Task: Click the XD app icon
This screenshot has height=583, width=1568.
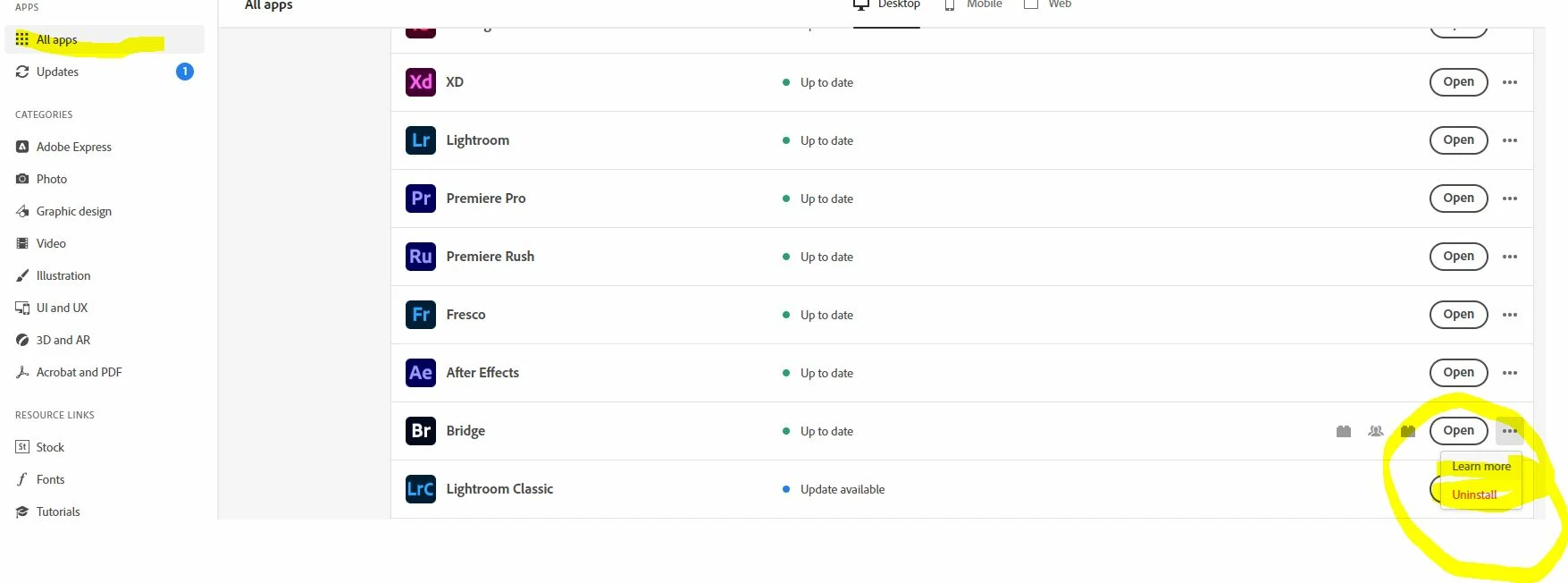Action: click(x=421, y=82)
